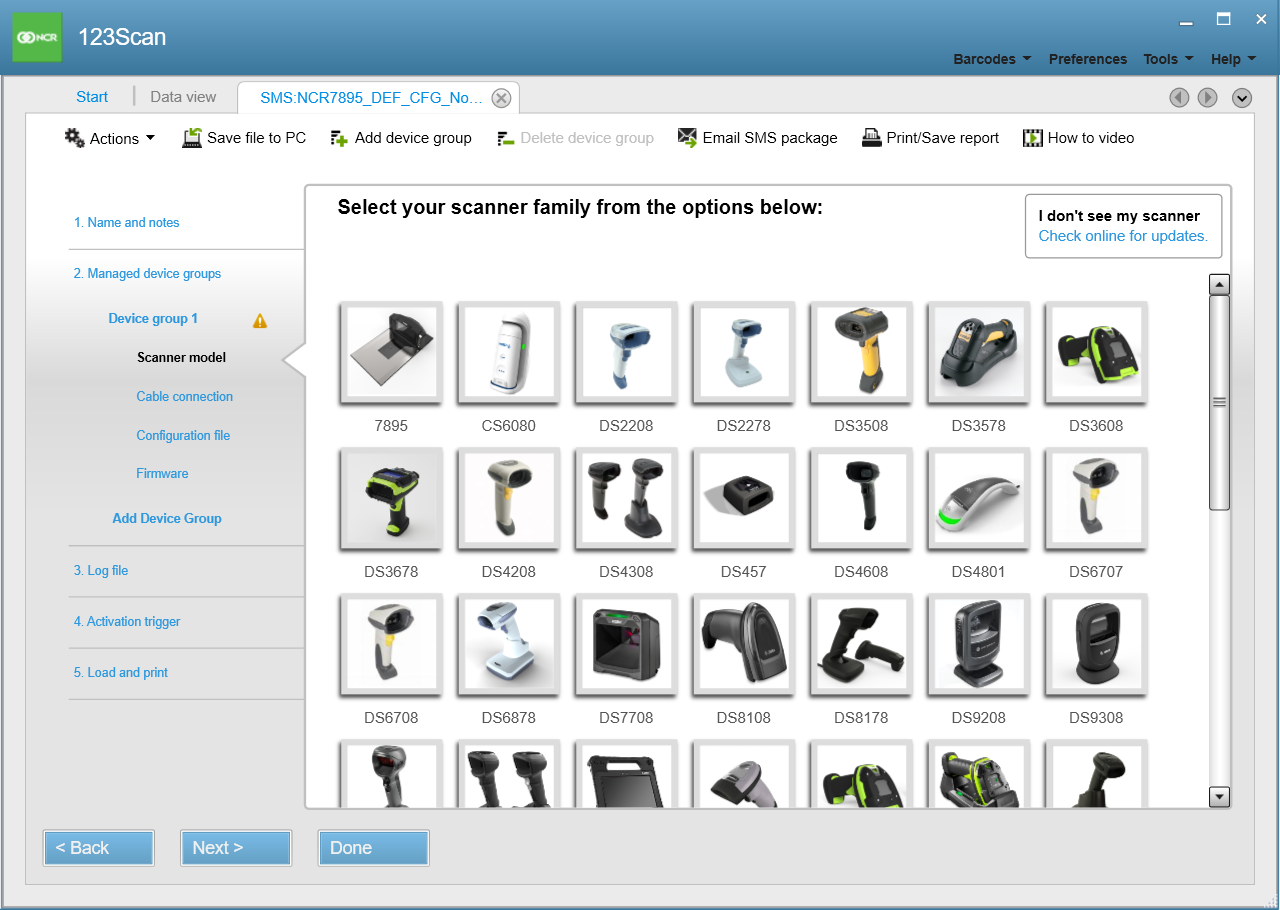Viewport: 1280px width, 910px height.
Task: Click the scanner list scroll down arrow
Action: point(1219,797)
